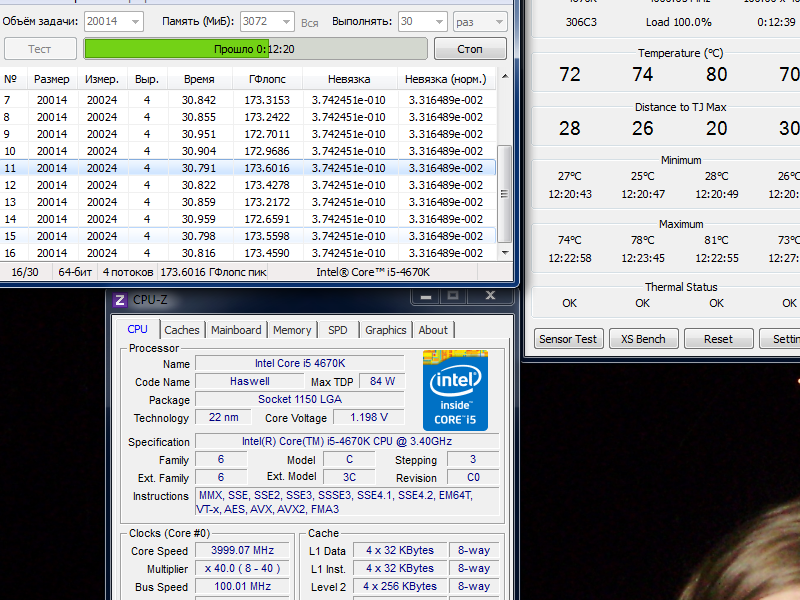The height and width of the screenshot is (600, 800).
Task: Click the № column header
Action: 10,79
